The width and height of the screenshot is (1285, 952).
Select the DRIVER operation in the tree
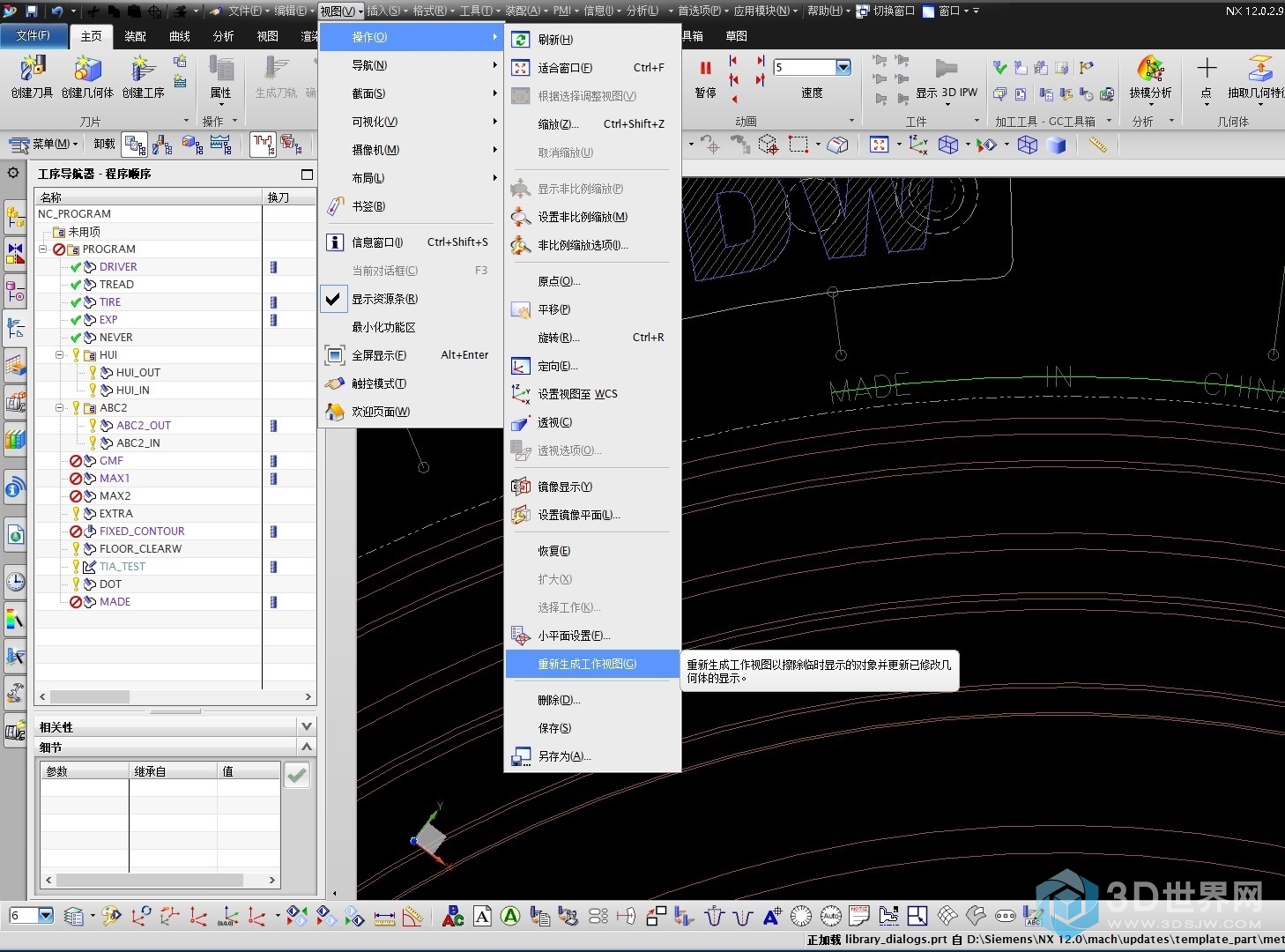pyautogui.click(x=118, y=267)
